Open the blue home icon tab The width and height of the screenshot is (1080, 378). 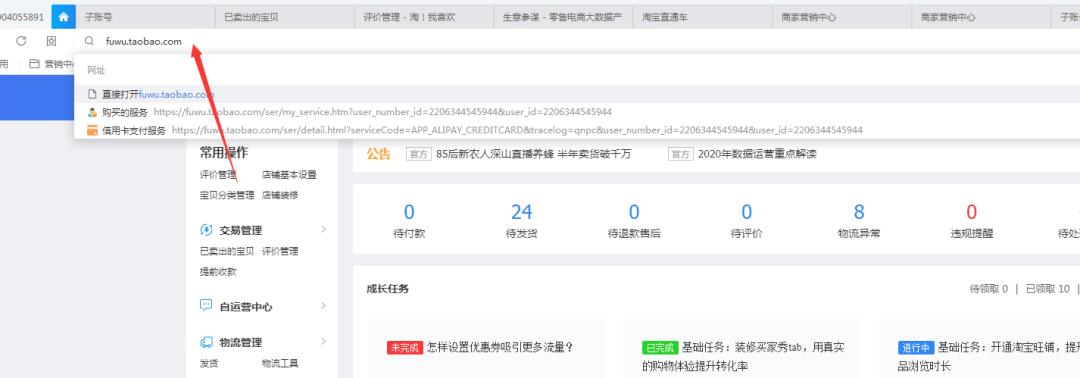[63, 17]
